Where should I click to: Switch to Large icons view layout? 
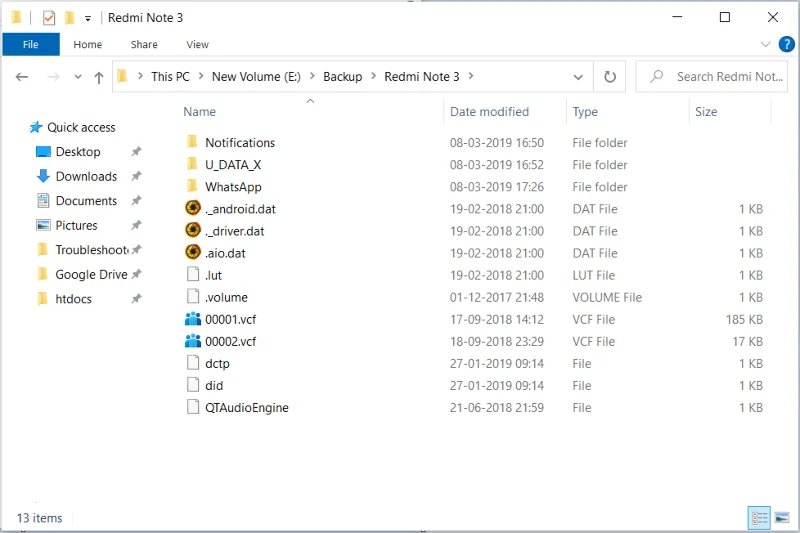pyautogui.click(x=782, y=518)
